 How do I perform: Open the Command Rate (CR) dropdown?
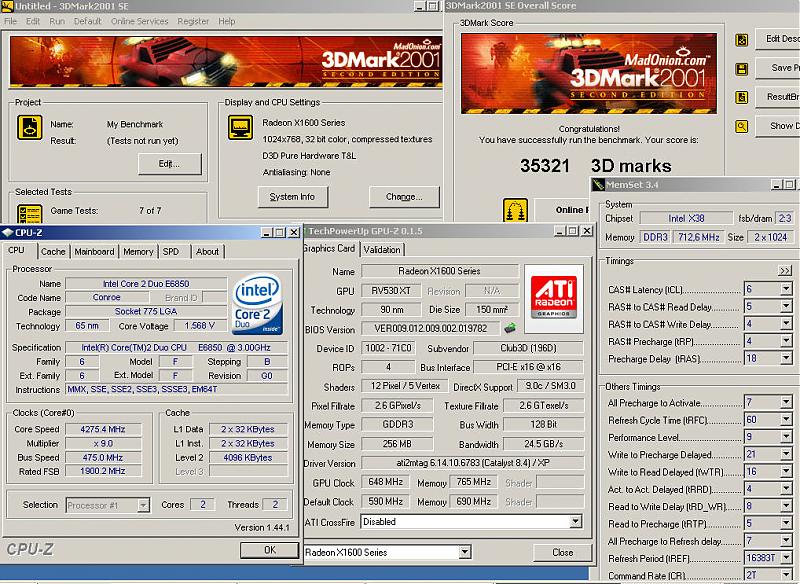coord(786,575)
